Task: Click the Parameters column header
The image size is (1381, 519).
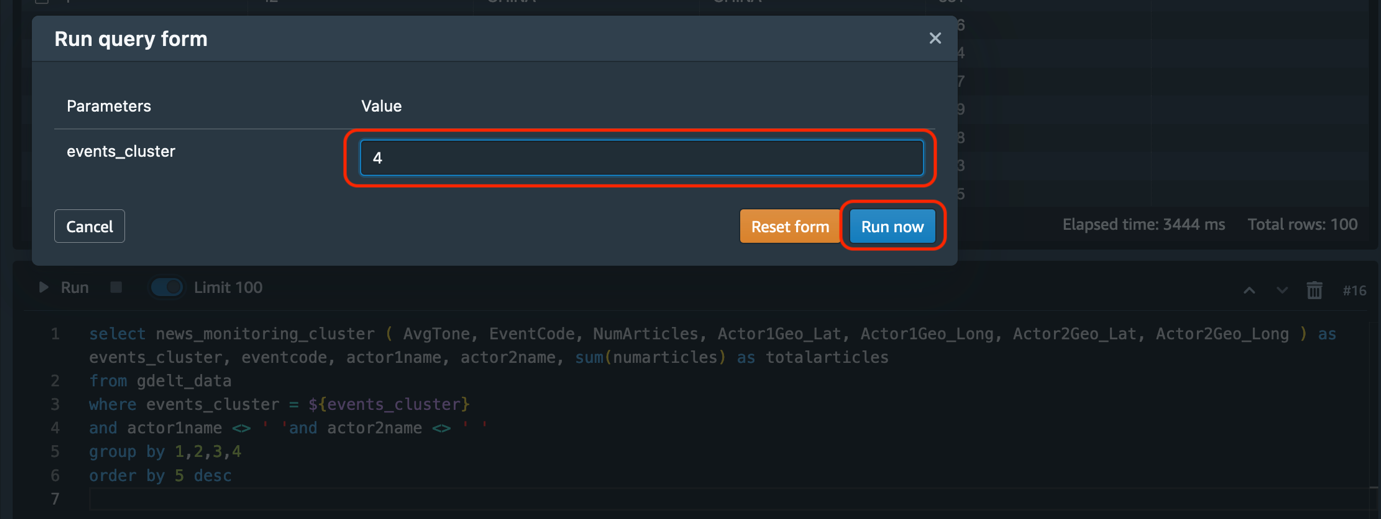Action: click(109, 106)
